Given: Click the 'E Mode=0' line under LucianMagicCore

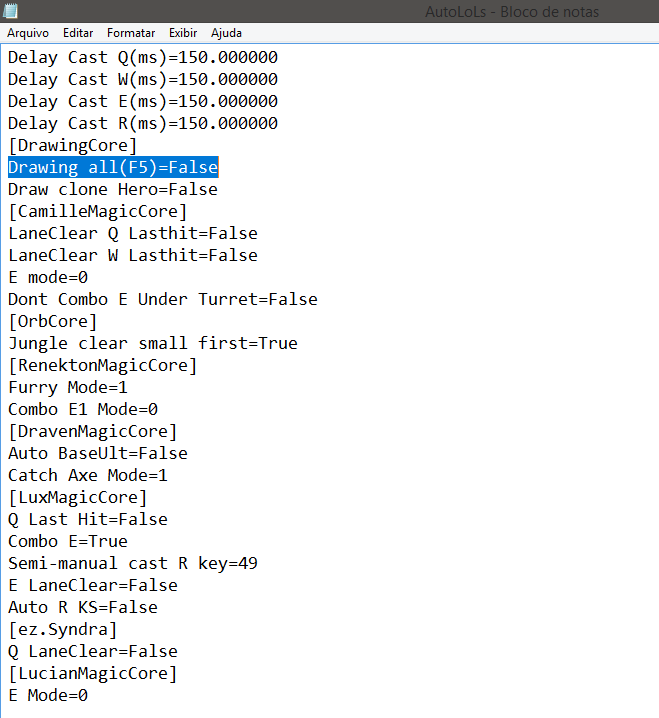Looking at the screenshot, I should (x=48, y=695).
